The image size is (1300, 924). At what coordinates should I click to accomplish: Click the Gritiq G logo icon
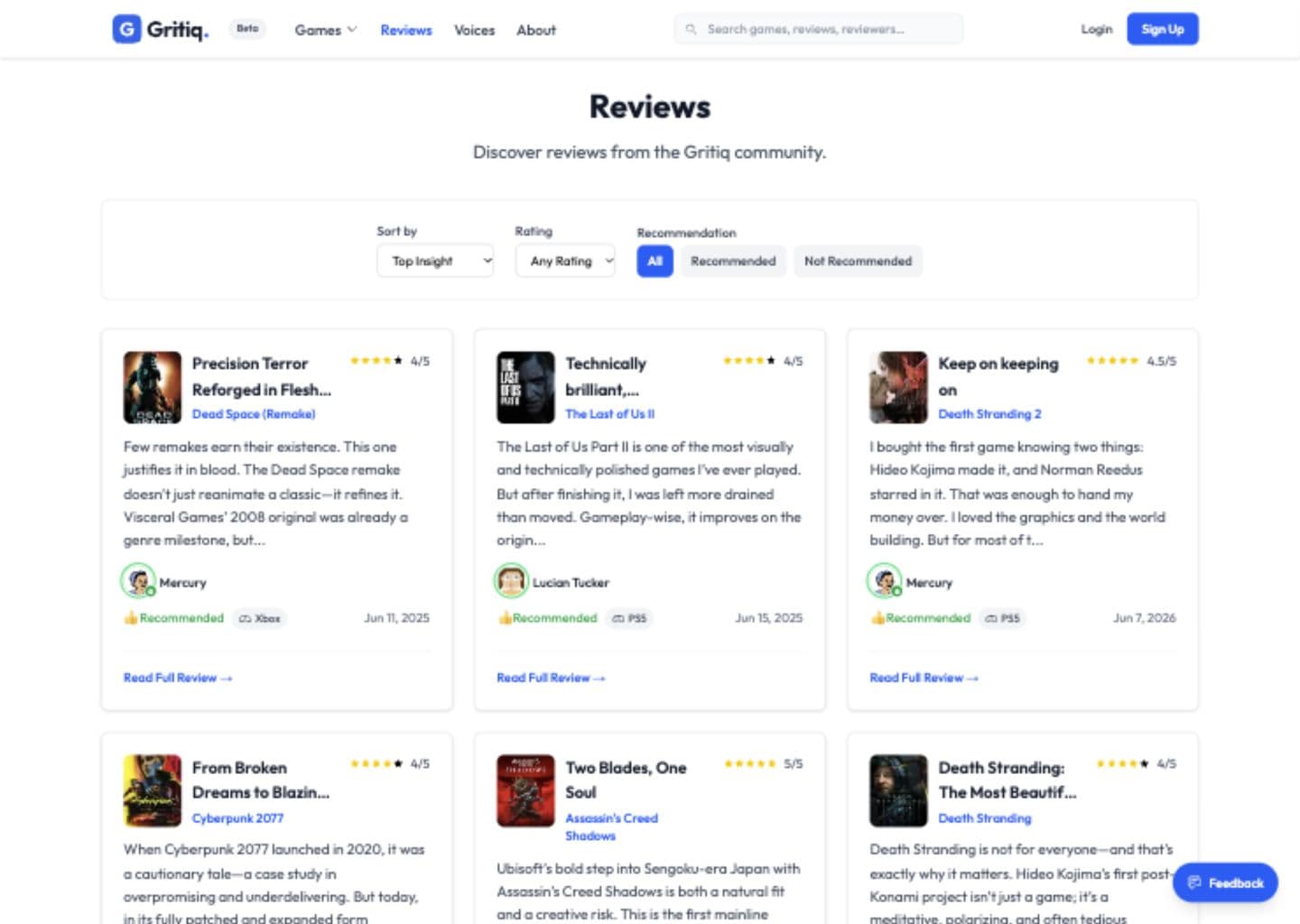click(x=126, y=29)
